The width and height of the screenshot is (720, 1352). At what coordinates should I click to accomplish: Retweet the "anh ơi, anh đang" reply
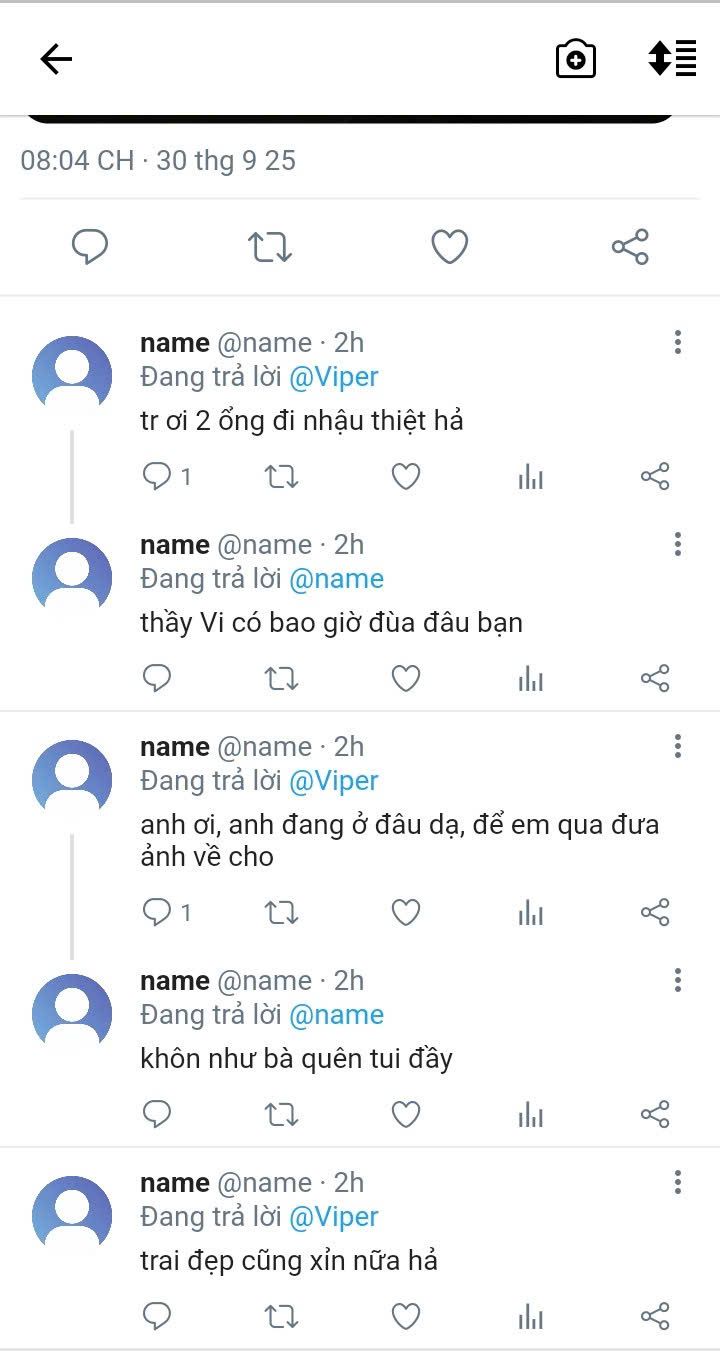[281, 913]
